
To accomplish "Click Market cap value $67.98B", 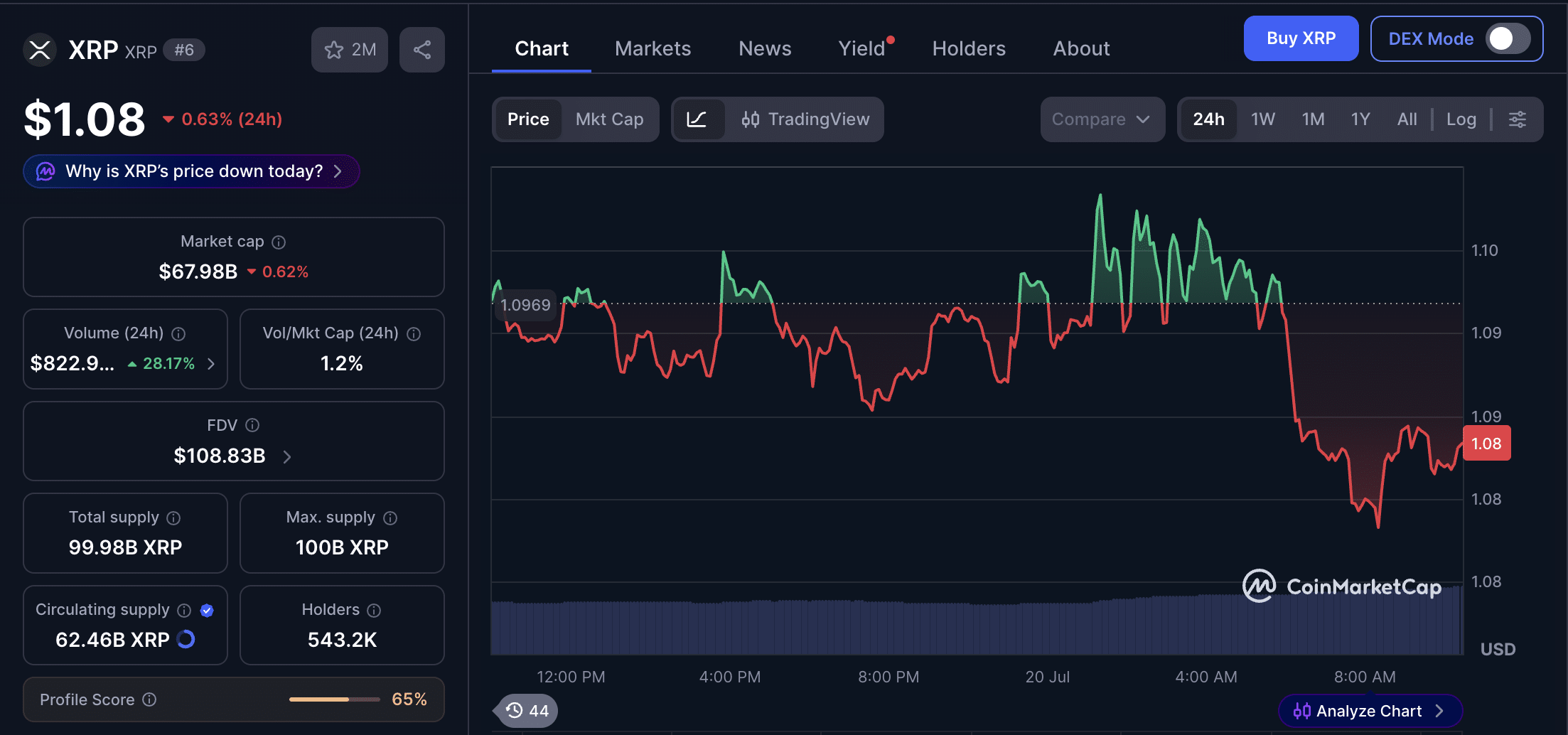I will [x=198, y=272].
